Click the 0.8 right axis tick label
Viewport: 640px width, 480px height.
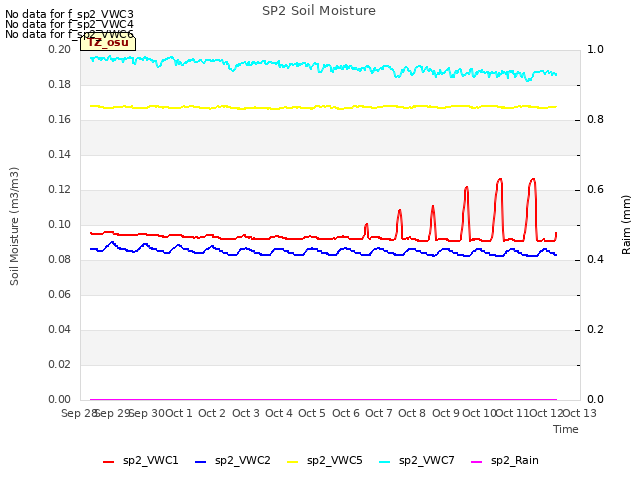point(595,120)
